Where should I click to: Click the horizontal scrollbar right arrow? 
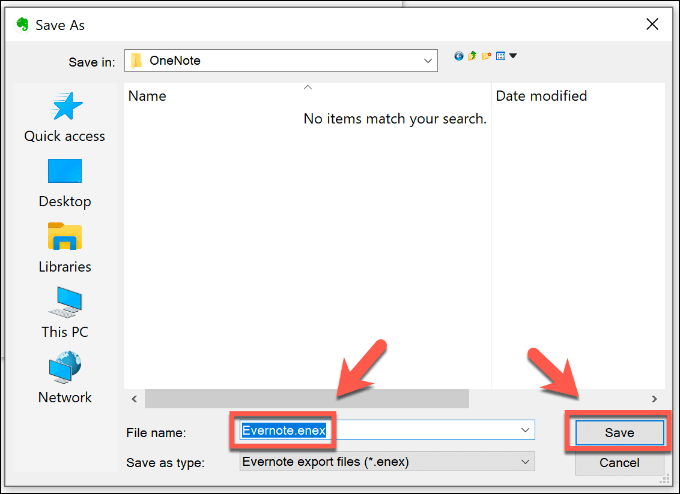pyautogui.click(x=654, y=399)
